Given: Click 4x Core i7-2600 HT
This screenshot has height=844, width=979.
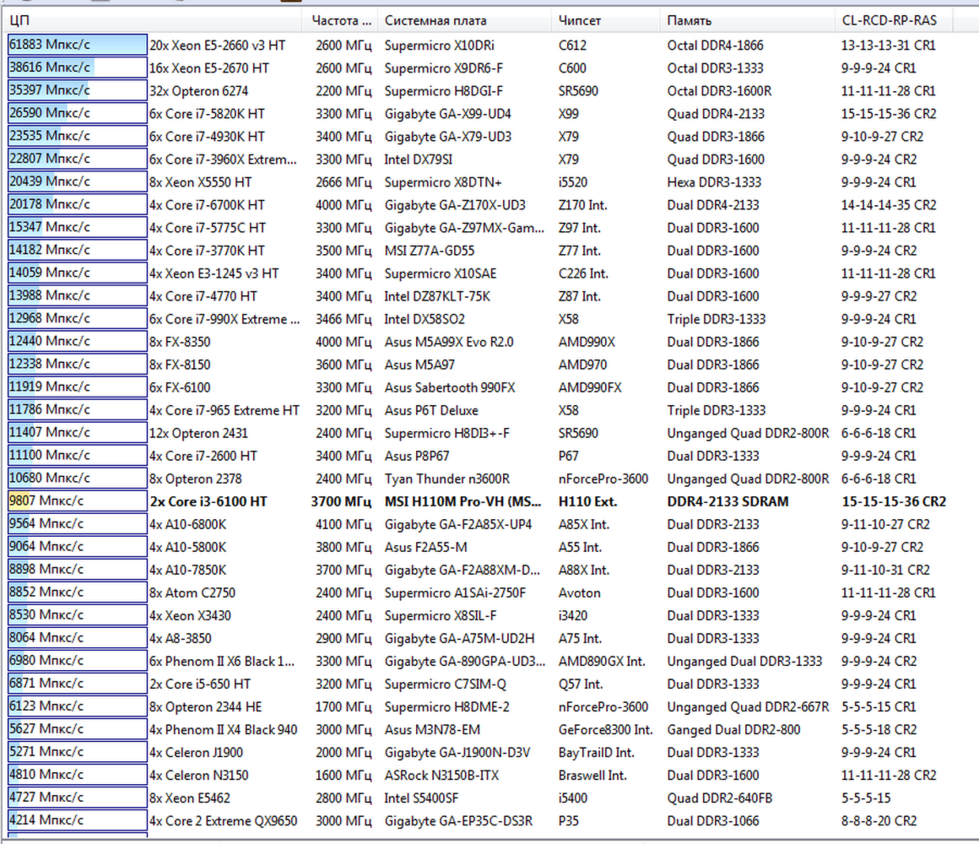Looking at the screenshot, I should 203,456.
